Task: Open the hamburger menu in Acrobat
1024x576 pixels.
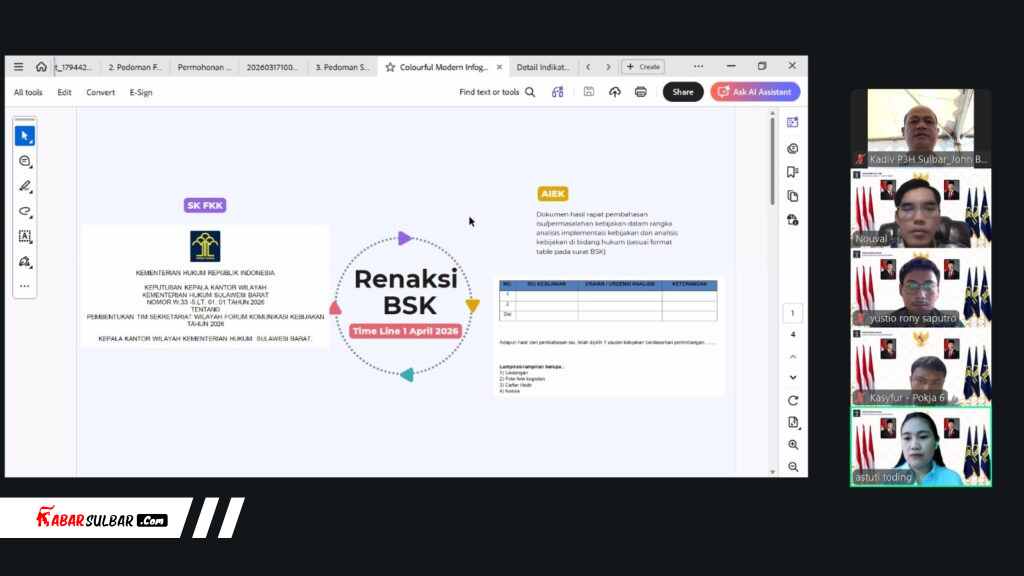Action: click(18, 67)
